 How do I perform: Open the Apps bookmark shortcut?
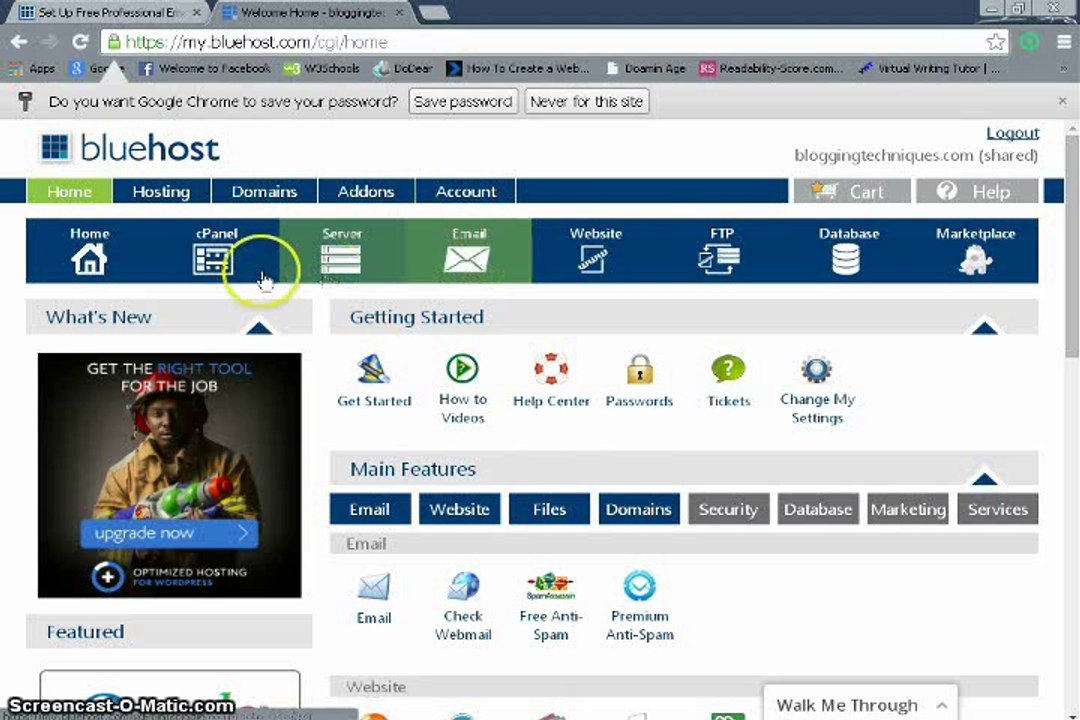coord(32,68)
